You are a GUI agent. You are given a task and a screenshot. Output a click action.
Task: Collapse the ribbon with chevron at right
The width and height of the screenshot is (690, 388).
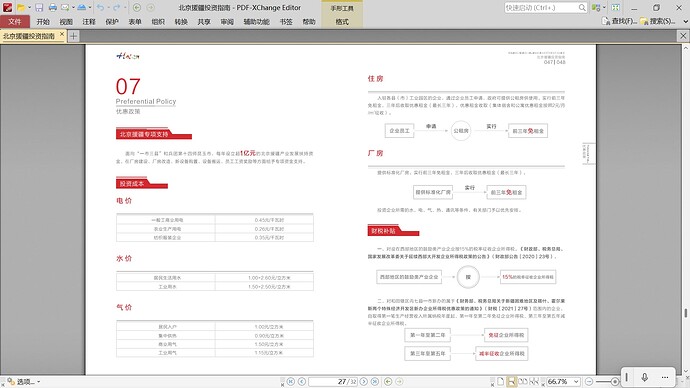[x=686, y=21]
